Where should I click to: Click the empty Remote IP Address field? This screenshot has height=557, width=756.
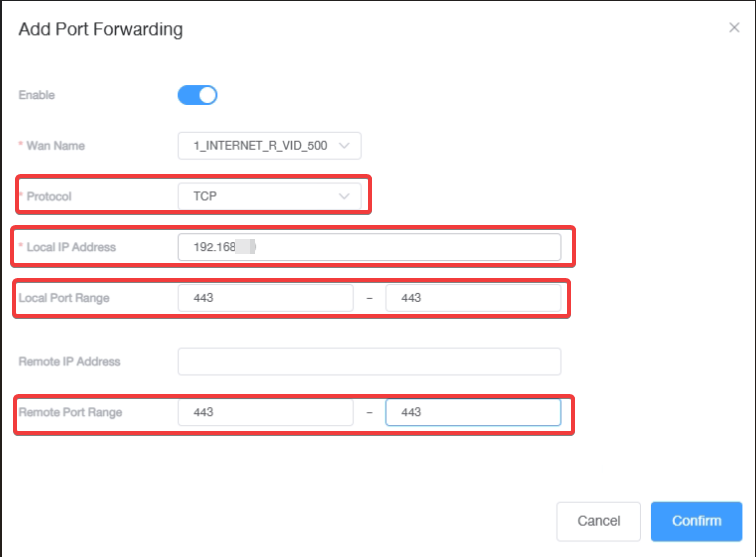(369, 361)
